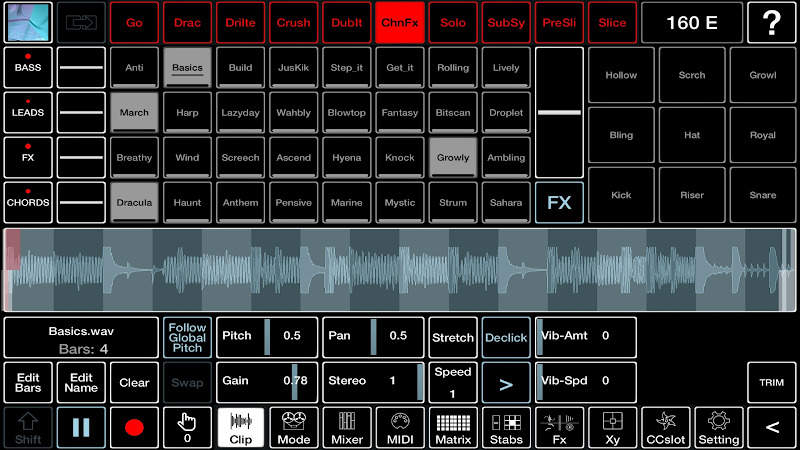The height and width of the screenshot is (450, 800).
Task: Click the Speed value box
Action: coord(453,383)
